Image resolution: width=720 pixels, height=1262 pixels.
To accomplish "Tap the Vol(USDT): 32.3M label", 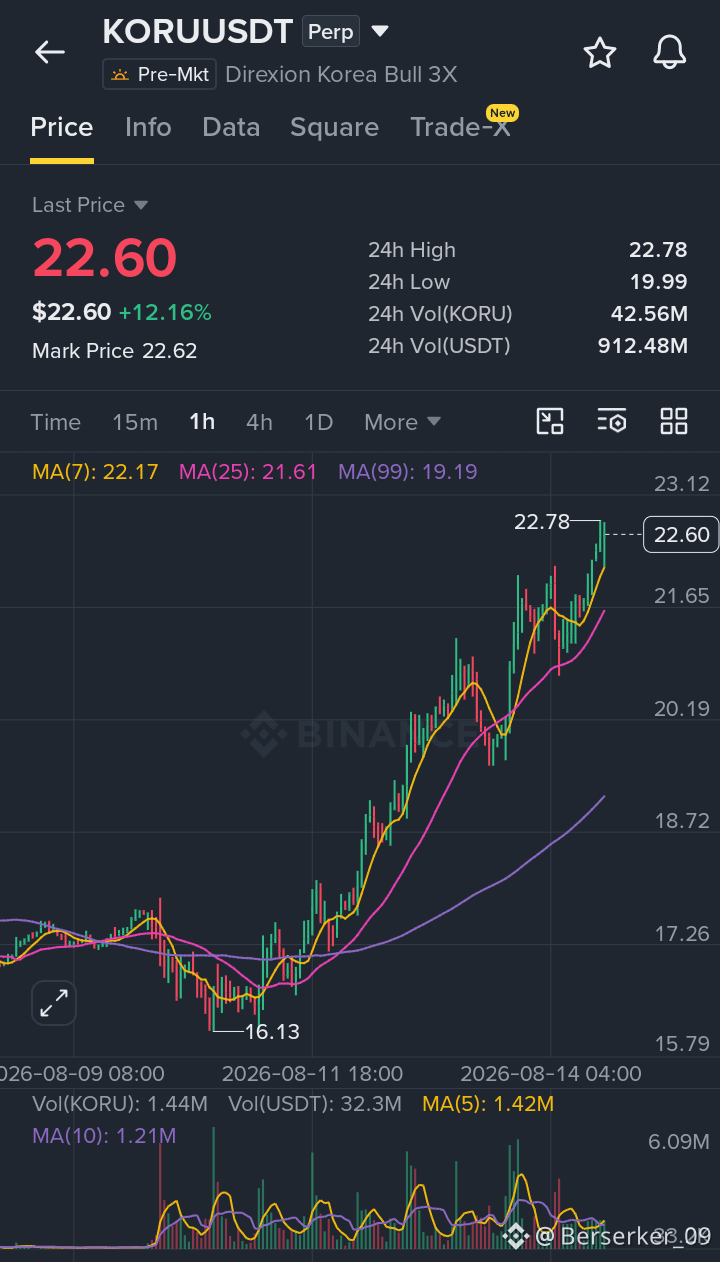I will (x=315, y=1104).
